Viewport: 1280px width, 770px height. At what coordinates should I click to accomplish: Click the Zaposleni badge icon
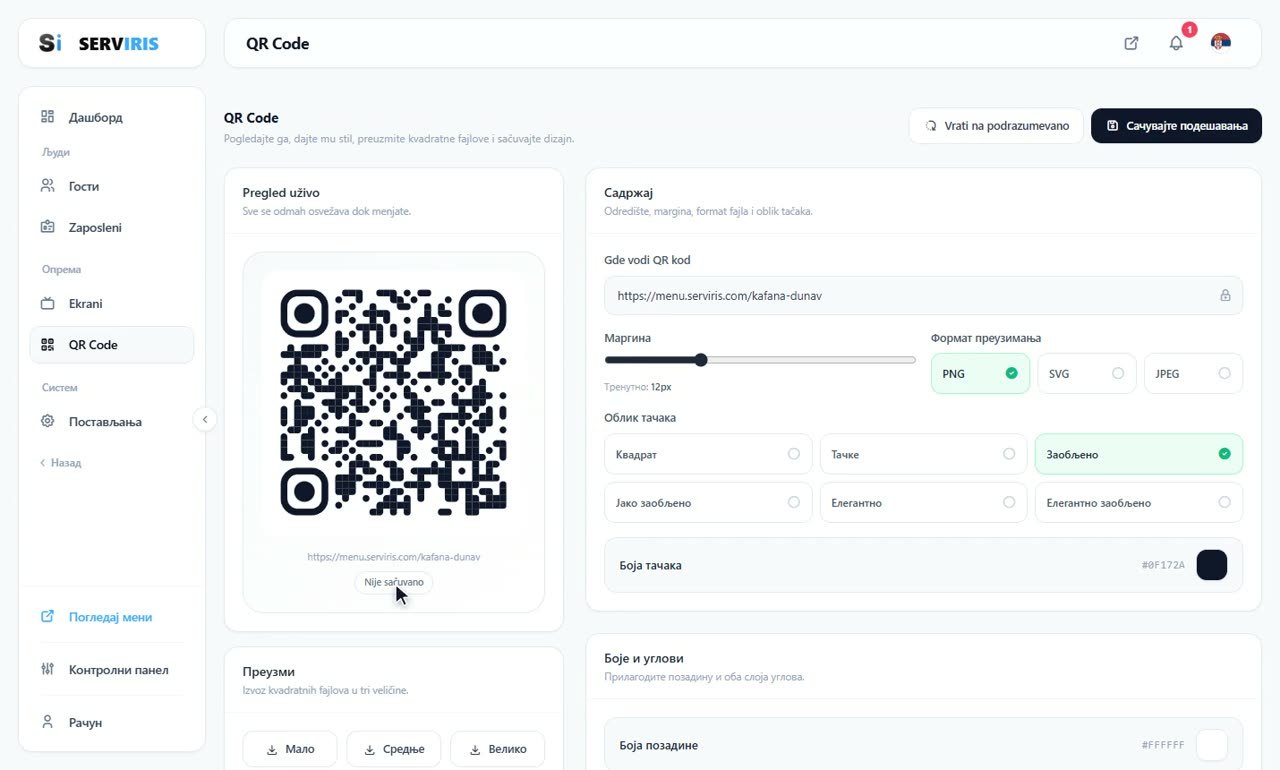tap(47, 227)
